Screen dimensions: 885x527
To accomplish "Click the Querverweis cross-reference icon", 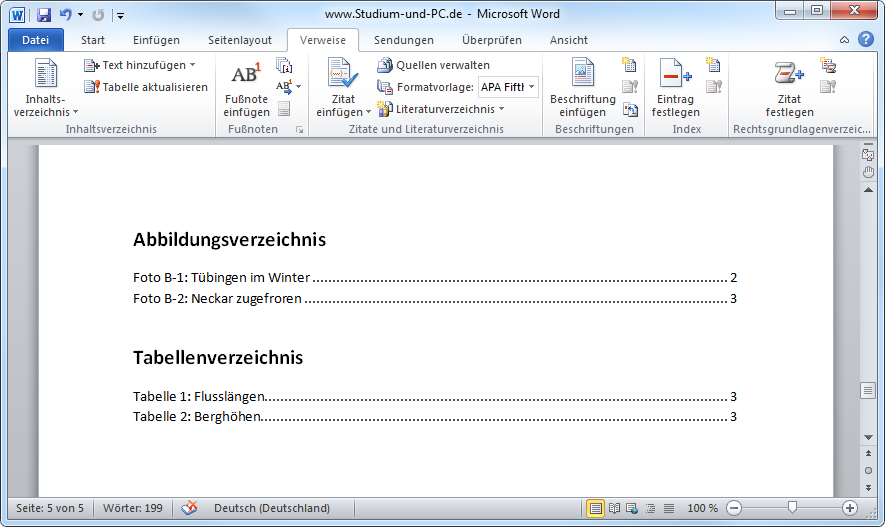I will coord(630,109).
